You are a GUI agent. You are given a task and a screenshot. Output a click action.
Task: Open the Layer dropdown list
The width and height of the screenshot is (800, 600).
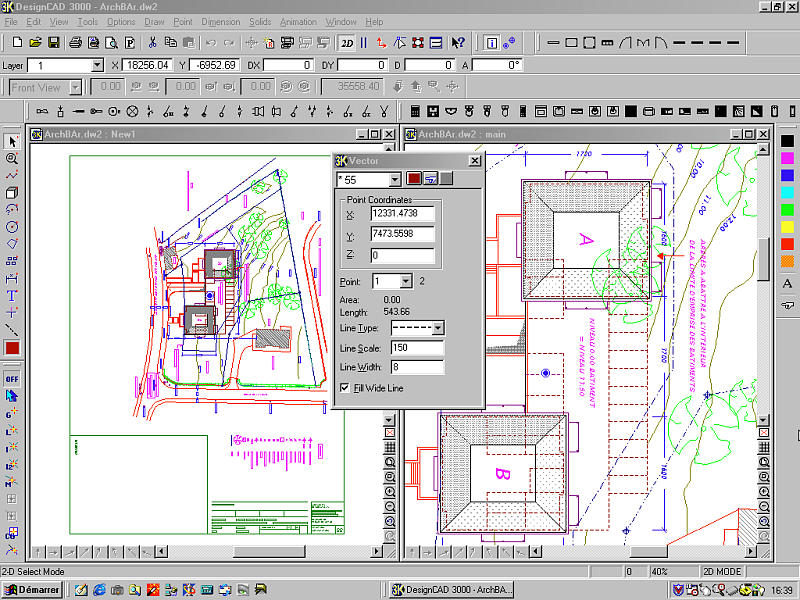coord(97,65)
